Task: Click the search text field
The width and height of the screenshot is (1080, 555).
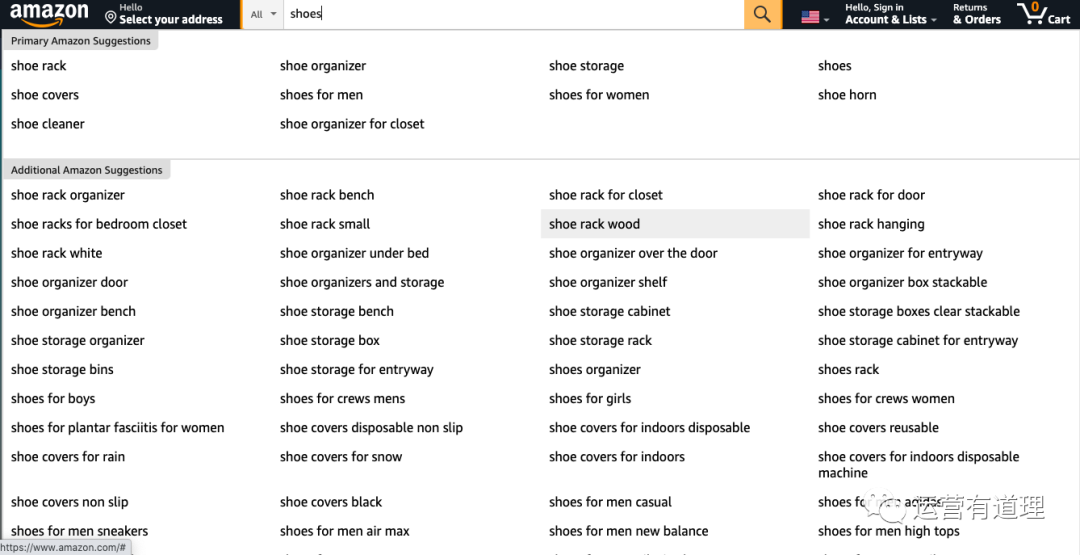Action: 512,14
